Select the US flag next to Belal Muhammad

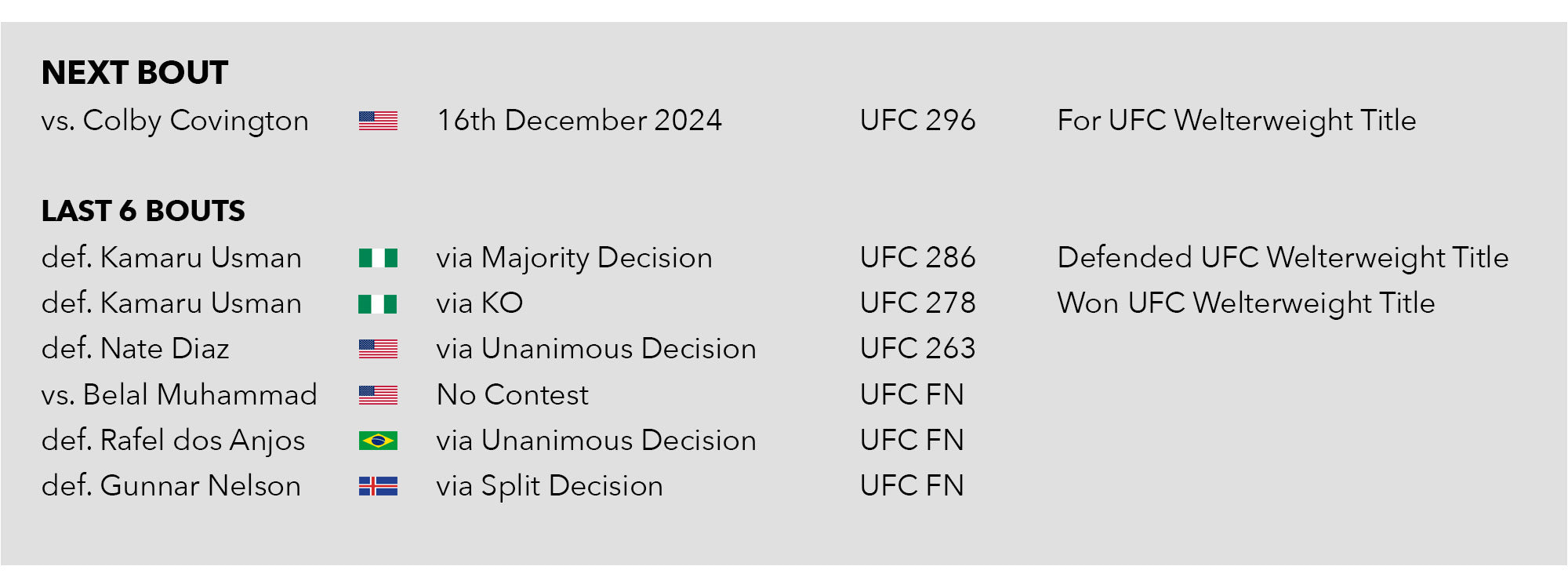click(378, 395)
